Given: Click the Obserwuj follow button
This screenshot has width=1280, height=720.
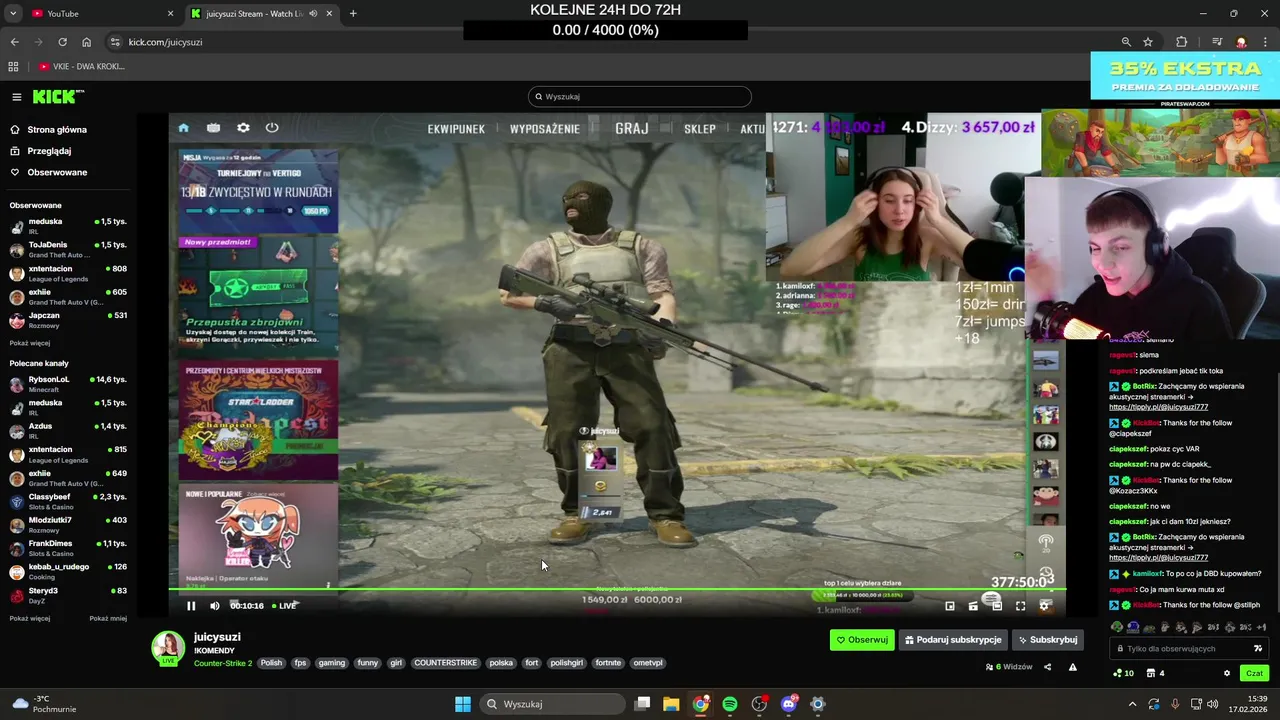Looking at the screenshot, I should pyautogui.click(x=862, y=640).
